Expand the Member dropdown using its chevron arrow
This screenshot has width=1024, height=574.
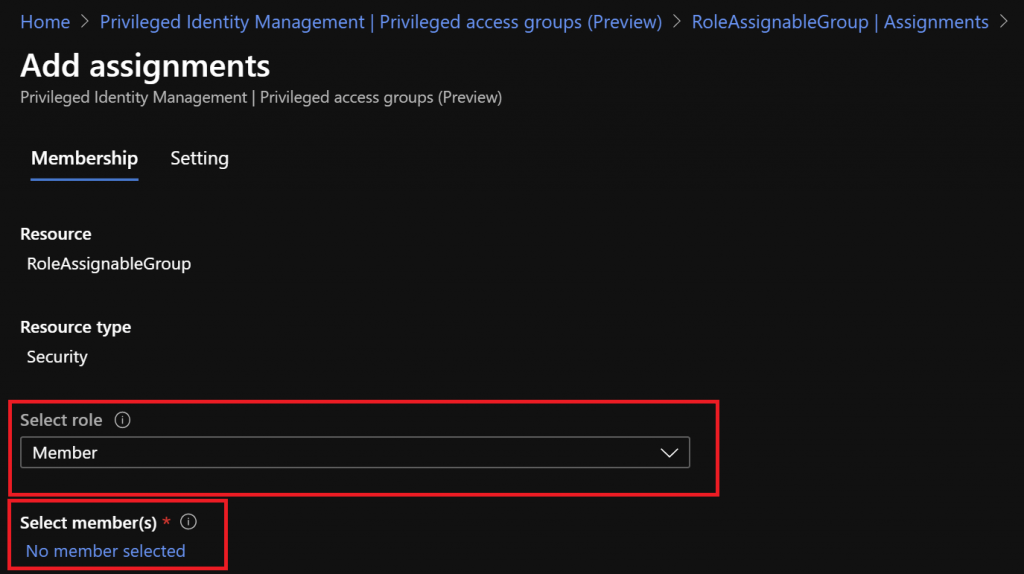[669, 453]
